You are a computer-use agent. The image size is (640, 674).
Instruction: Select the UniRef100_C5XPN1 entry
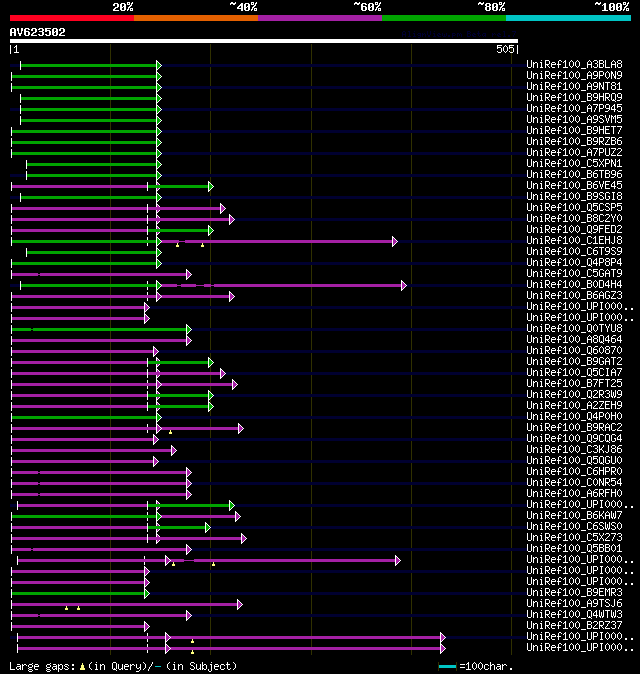tap(574, 163)
